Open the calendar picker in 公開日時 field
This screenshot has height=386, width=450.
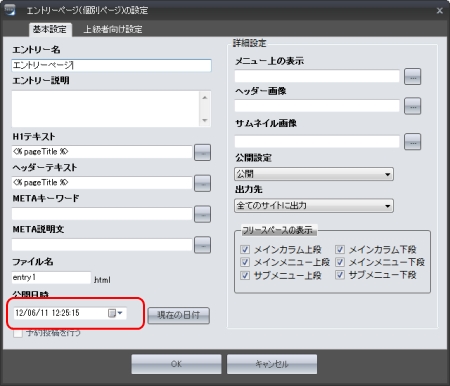[115, 313]
